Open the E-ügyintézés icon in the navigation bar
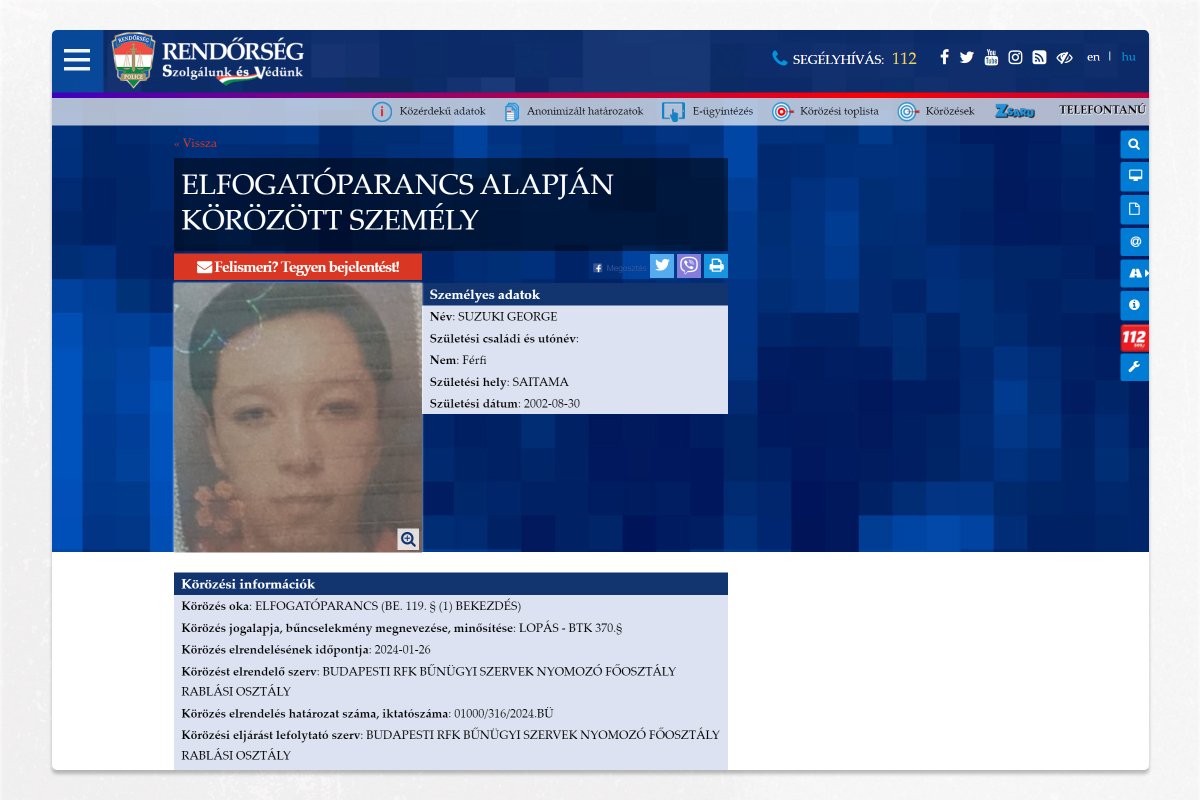 pyautogui.click(x=673, y=110)
